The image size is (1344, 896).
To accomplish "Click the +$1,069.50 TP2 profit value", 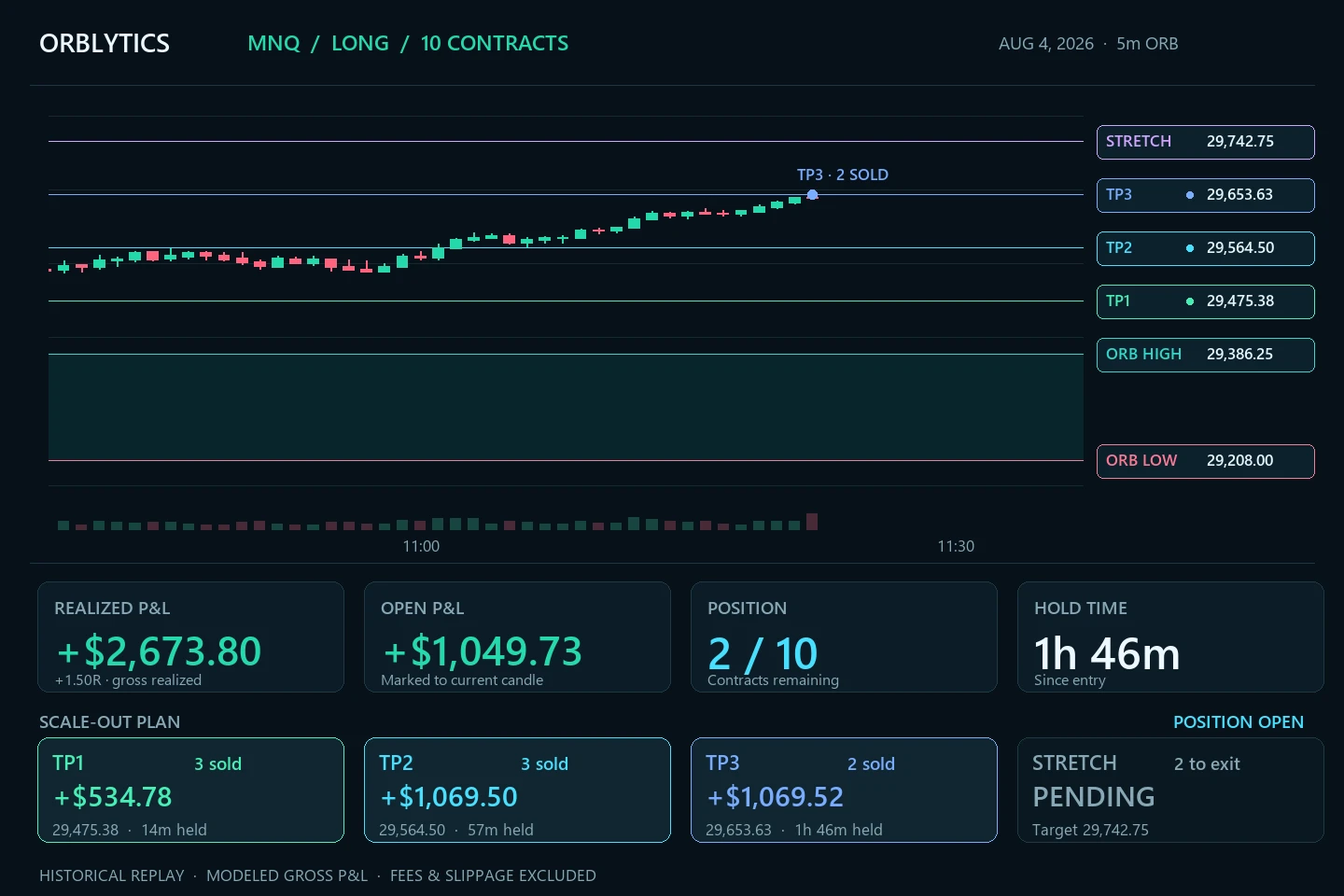I will point(449,797).
